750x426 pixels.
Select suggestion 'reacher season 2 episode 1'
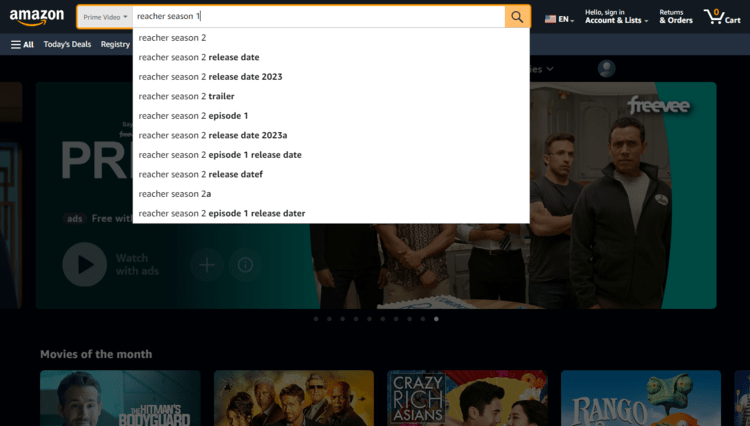point(331,116)
